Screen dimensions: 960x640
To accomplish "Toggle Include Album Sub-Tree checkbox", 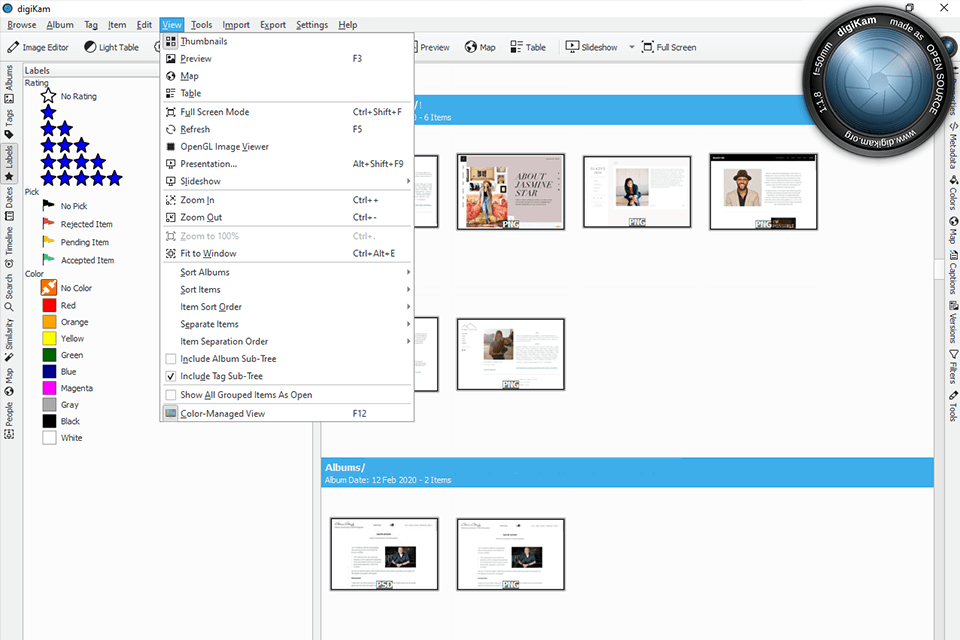I will 171,359.
